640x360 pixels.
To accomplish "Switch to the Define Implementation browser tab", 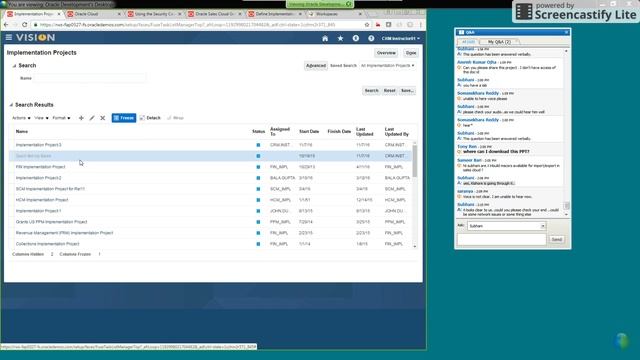I will coord(274,14).
